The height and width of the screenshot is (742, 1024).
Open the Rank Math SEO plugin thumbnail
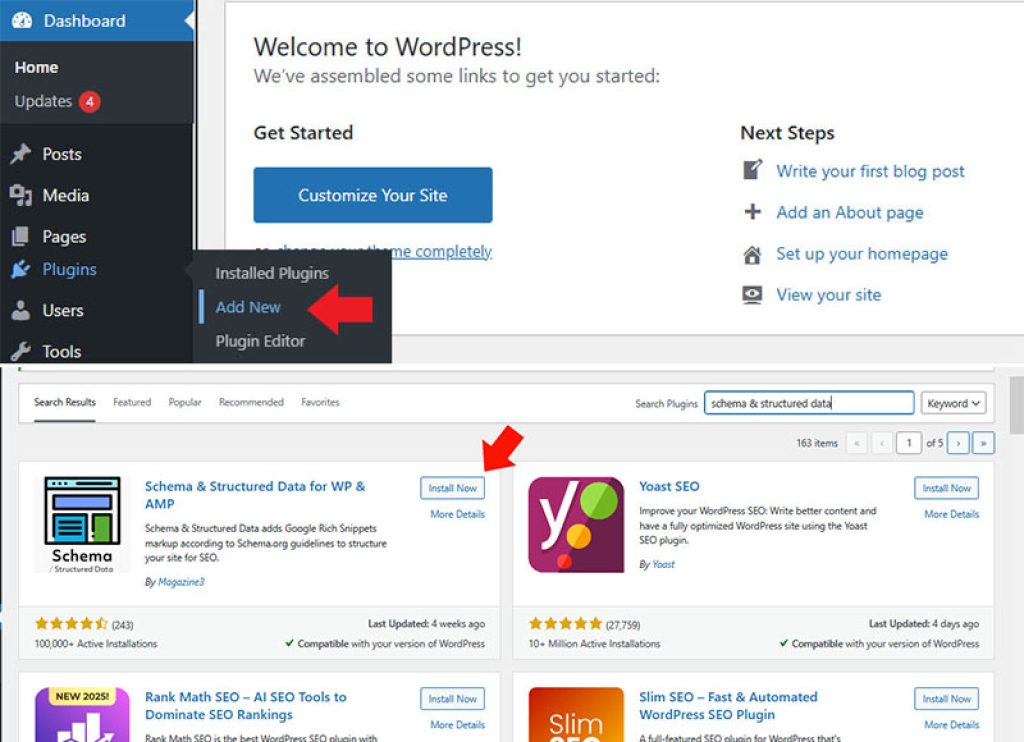82,714
